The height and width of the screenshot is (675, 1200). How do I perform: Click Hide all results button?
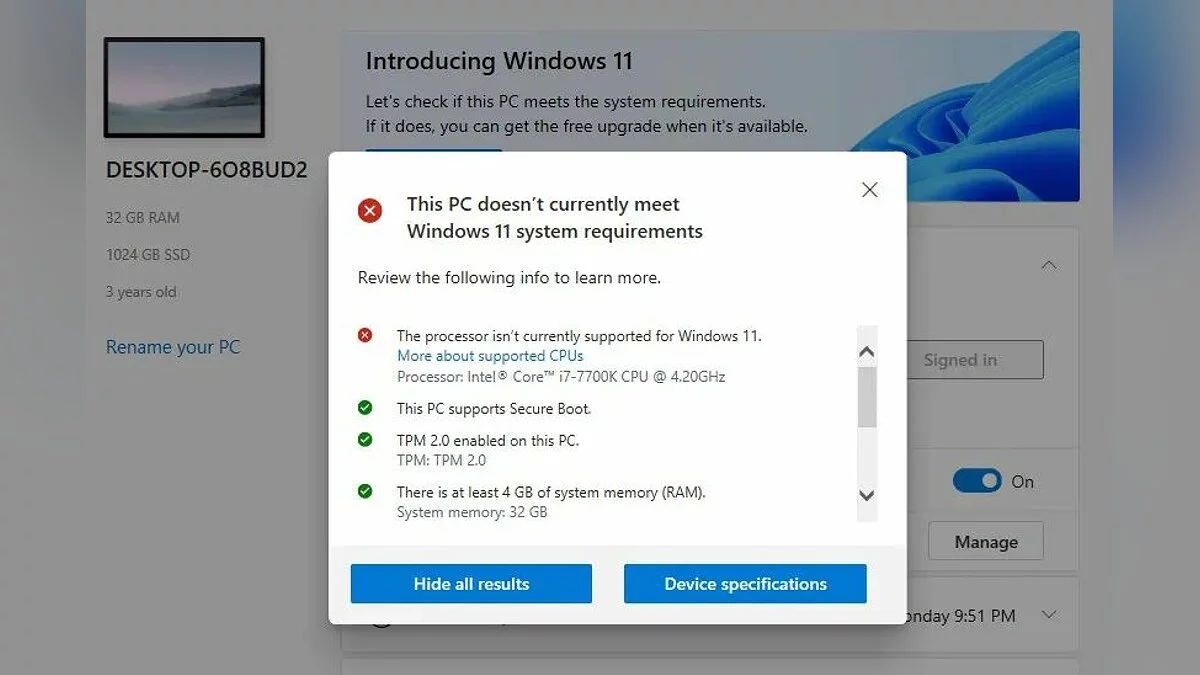click(x=471, y=584)
